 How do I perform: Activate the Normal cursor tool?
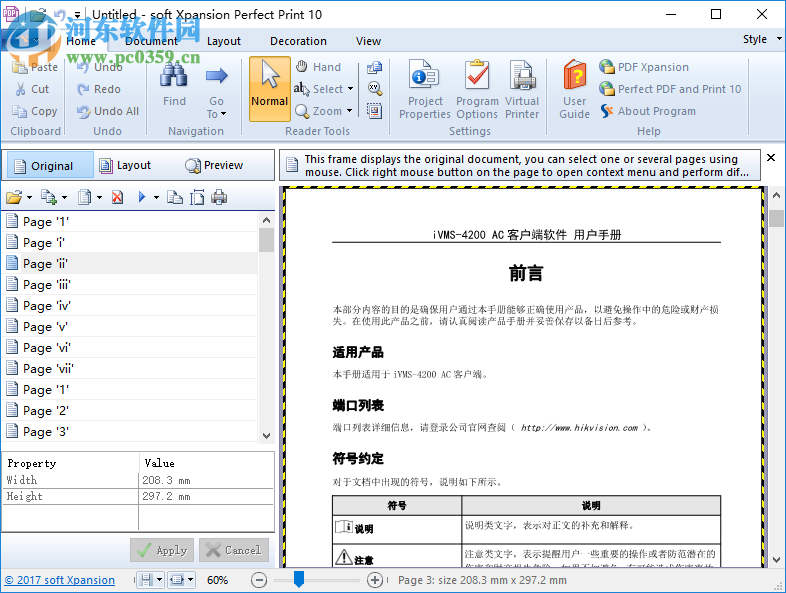[x=270, y=89]
